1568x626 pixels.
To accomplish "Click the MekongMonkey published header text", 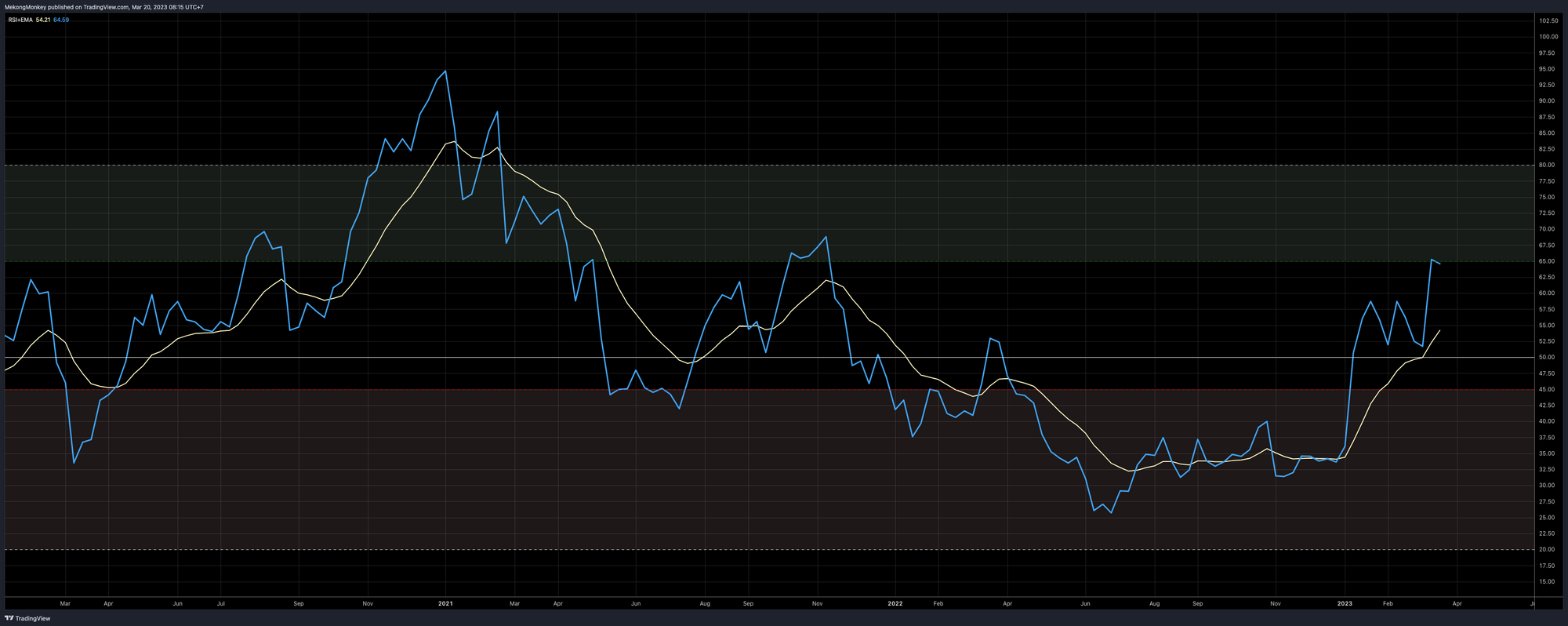I will [x=103, y=7].
